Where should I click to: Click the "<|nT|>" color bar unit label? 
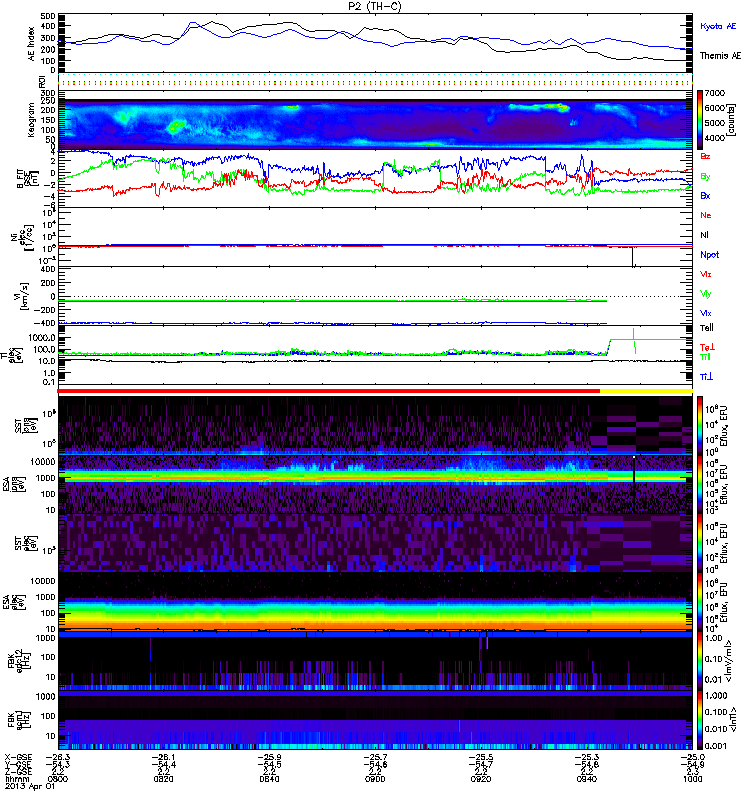[732, 720]
